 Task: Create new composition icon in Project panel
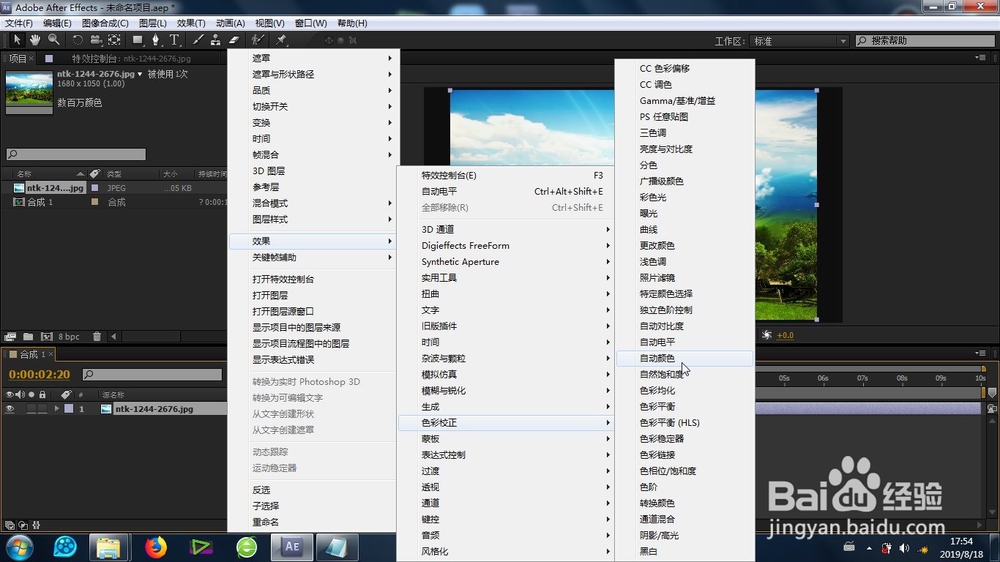coord(47,336)
